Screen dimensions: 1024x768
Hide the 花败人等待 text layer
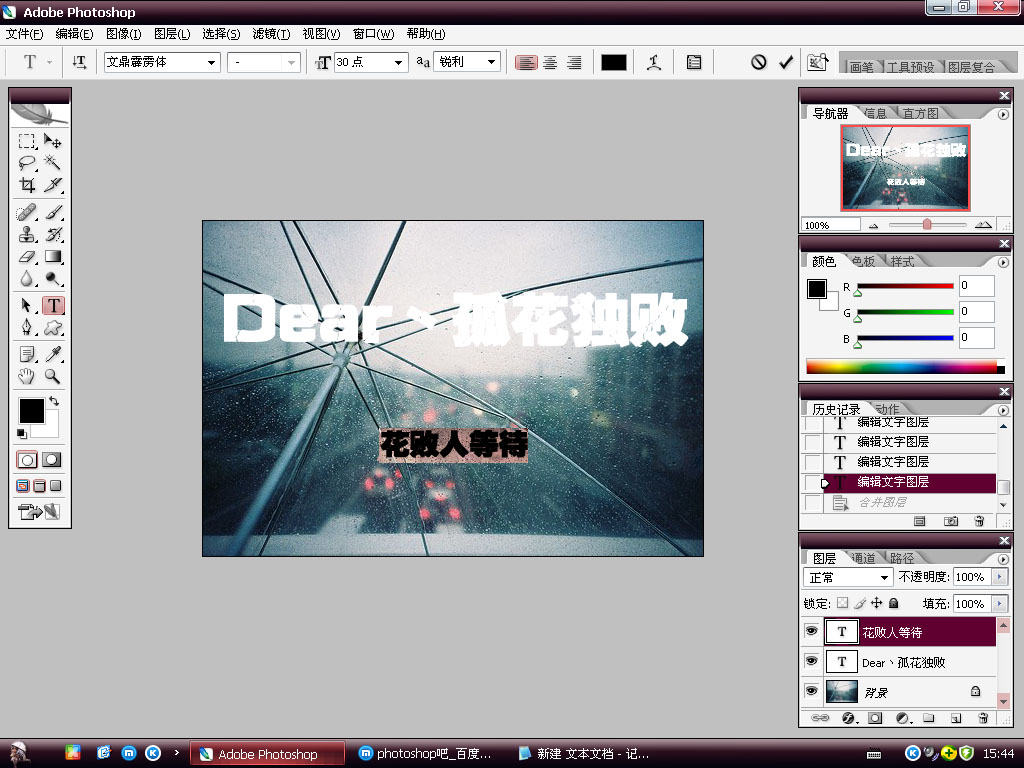[811, 632]
